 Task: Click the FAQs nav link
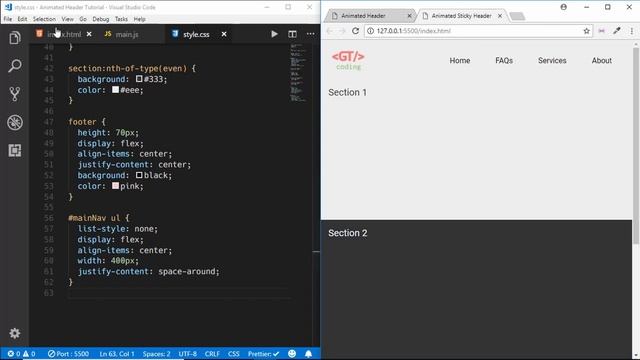(504, 60)
